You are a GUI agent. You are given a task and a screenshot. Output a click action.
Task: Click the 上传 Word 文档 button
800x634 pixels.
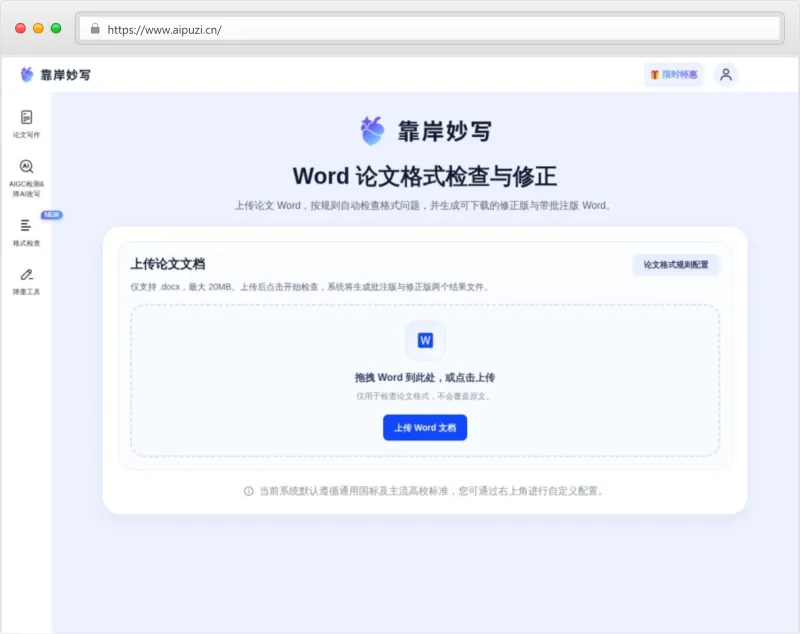(425, 427)
